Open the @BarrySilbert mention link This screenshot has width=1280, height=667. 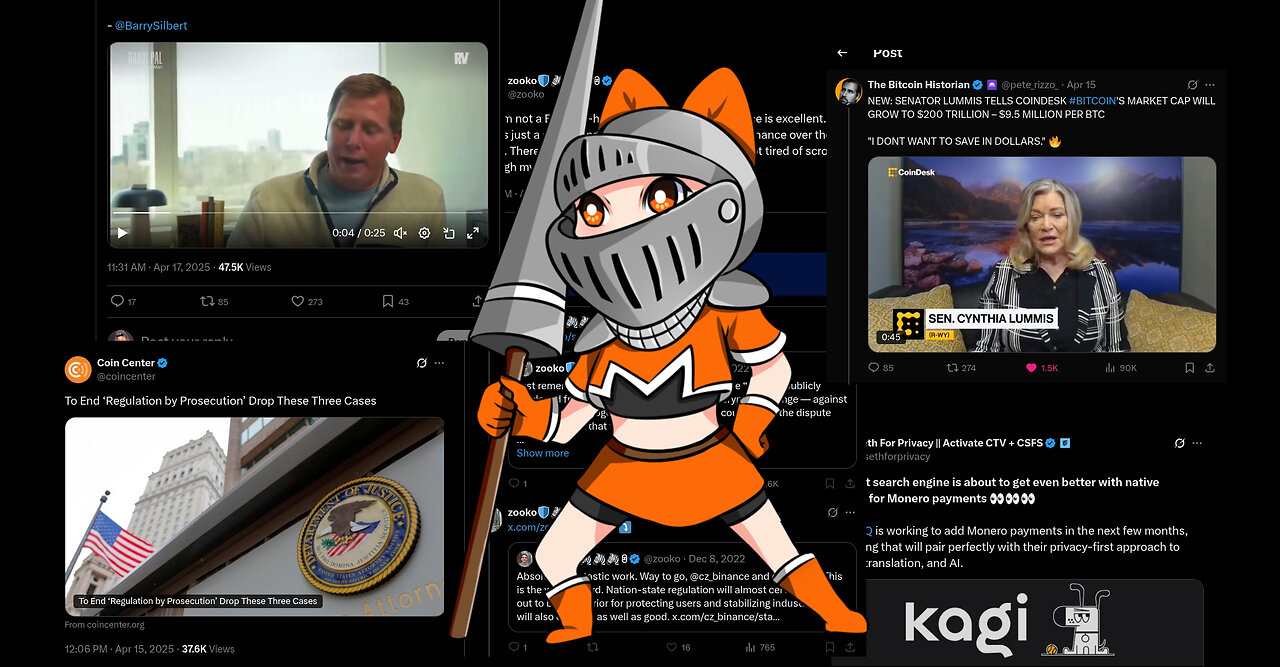[x=151, y=26]
